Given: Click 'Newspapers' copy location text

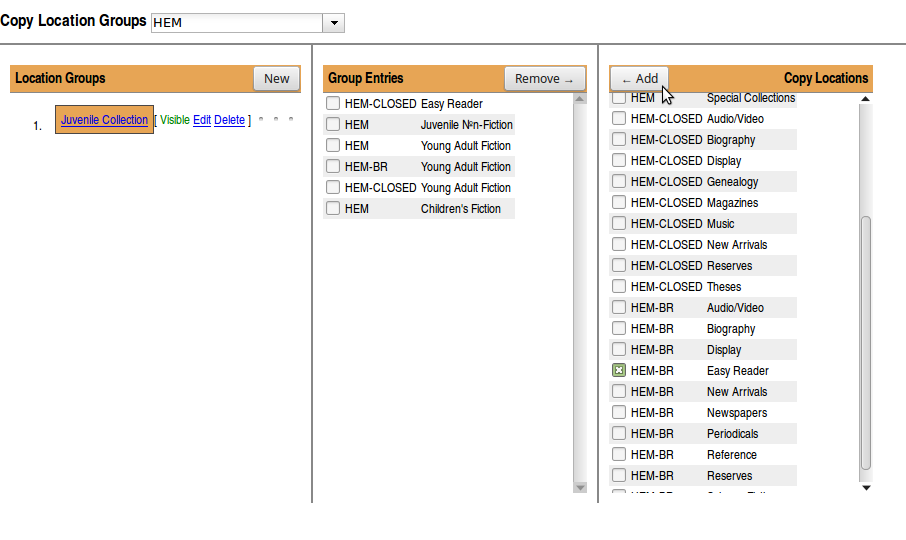Looking at the screenshot, I should (737, 413).
